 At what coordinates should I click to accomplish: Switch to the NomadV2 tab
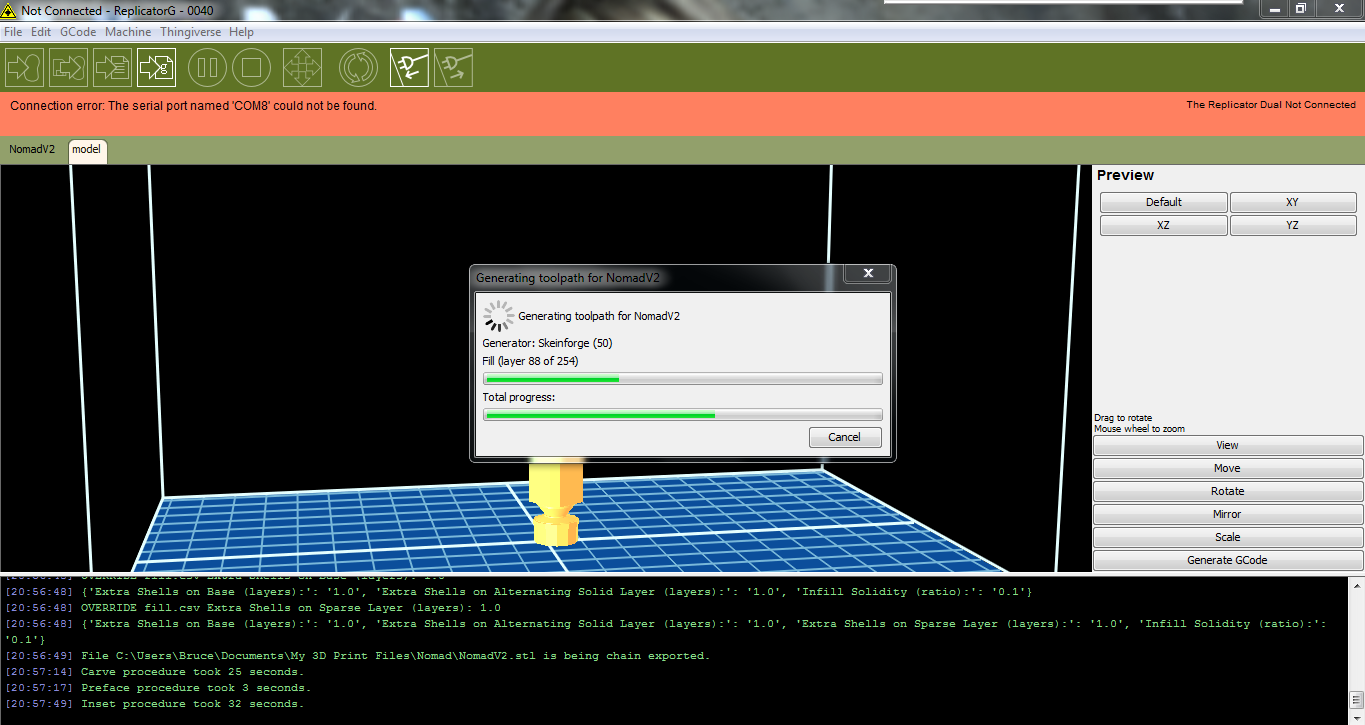tap(32, 150)
